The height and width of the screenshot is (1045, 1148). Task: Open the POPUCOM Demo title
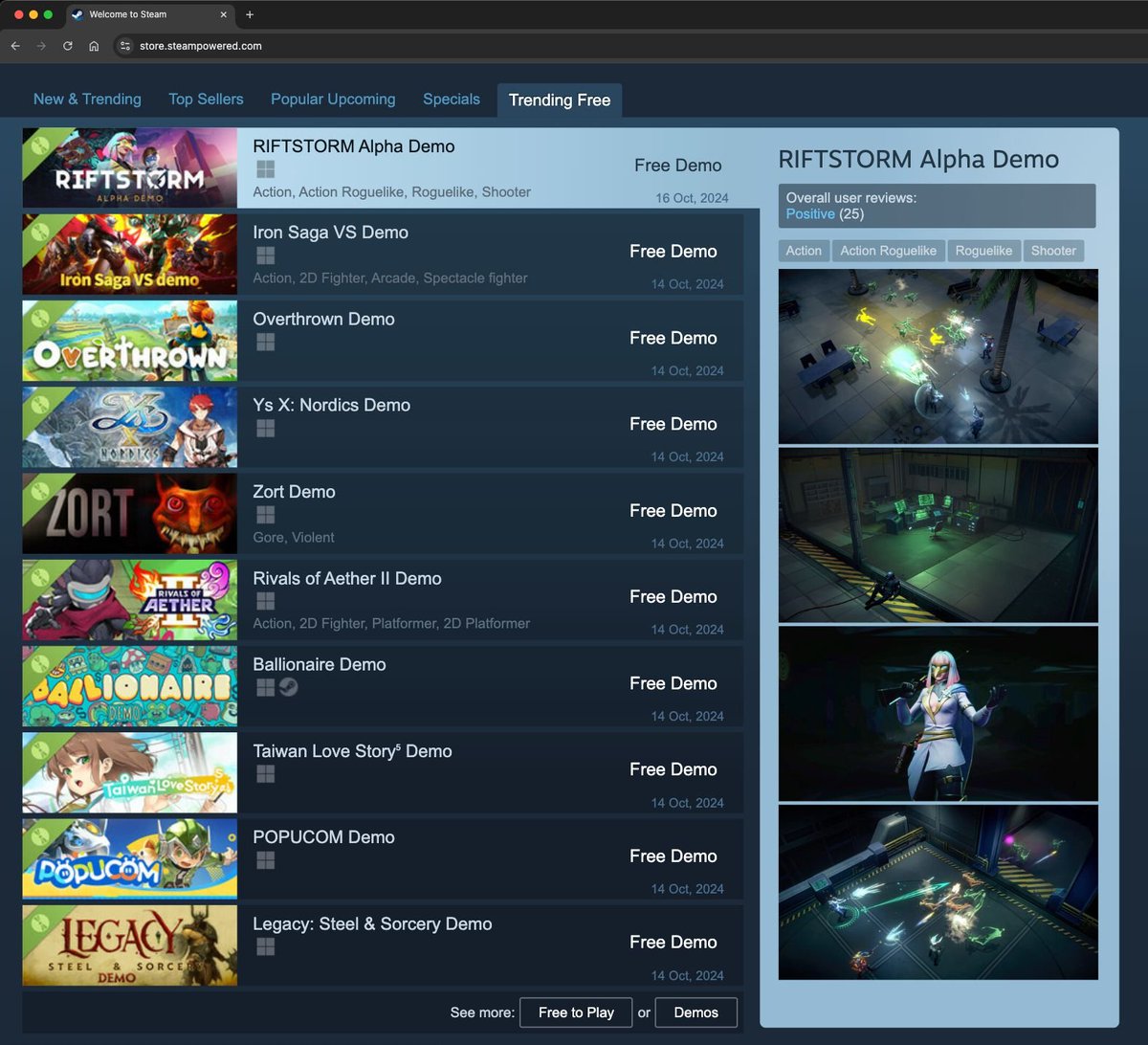coord(323,837)
